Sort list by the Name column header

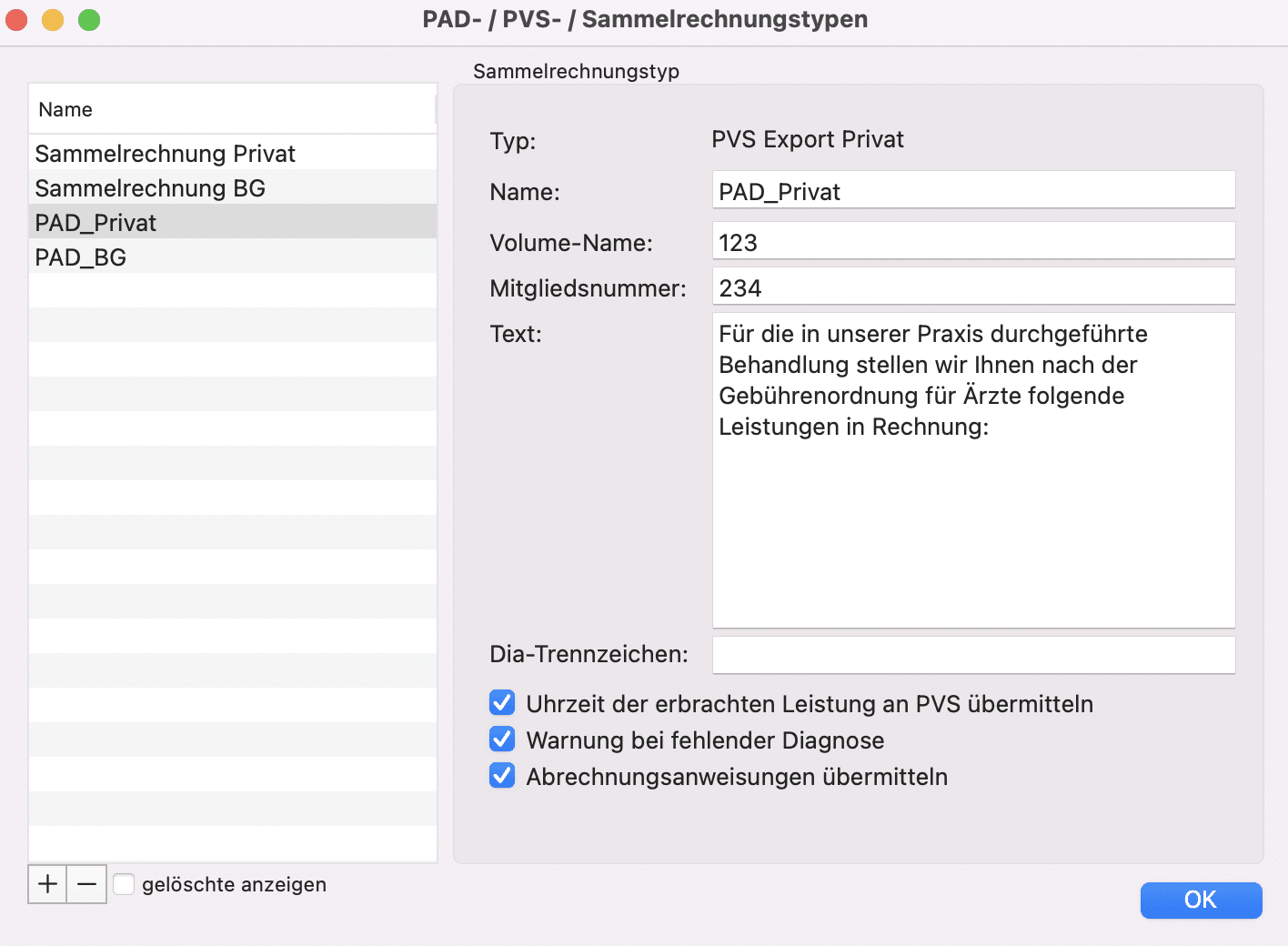(233, 109)
